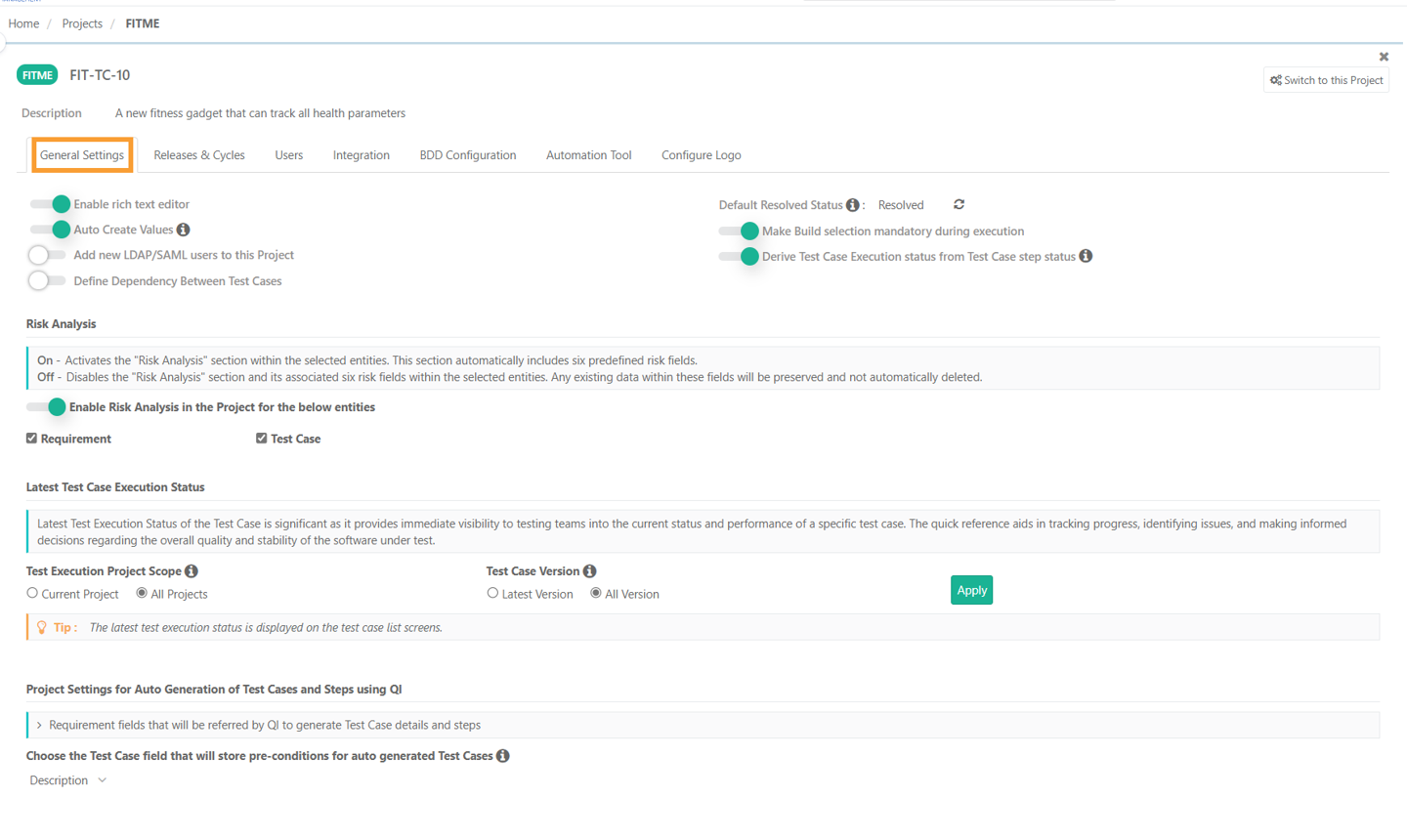This screenshot has width=1407, height=840.
Task: Turn on Define Dependency Between Test Cases
Action: pos(47,281)
